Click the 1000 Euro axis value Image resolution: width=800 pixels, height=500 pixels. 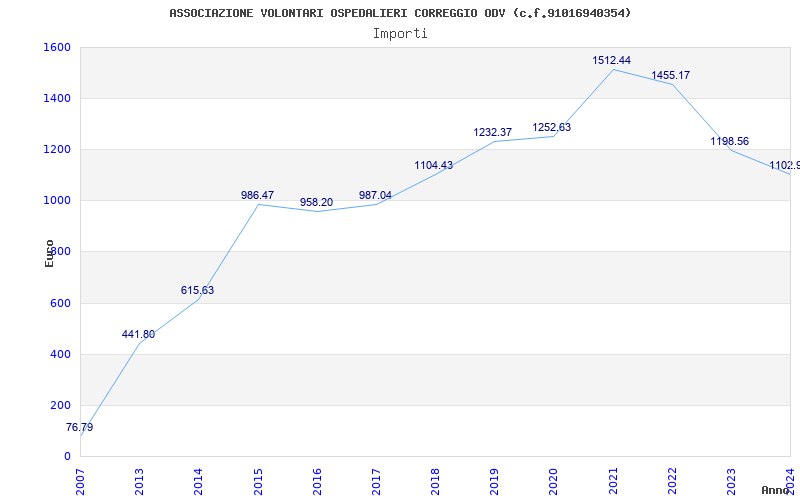tap(57, 201)
